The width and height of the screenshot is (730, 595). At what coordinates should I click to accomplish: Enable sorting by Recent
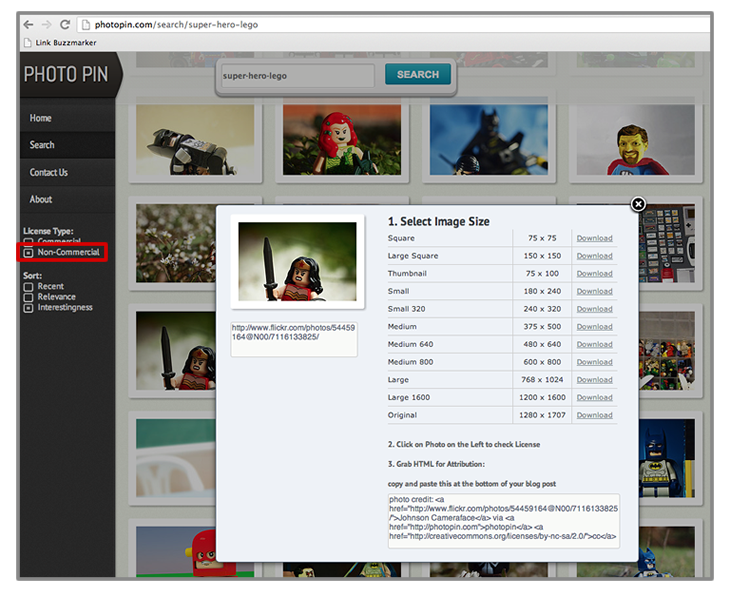[x=28, y=287]
